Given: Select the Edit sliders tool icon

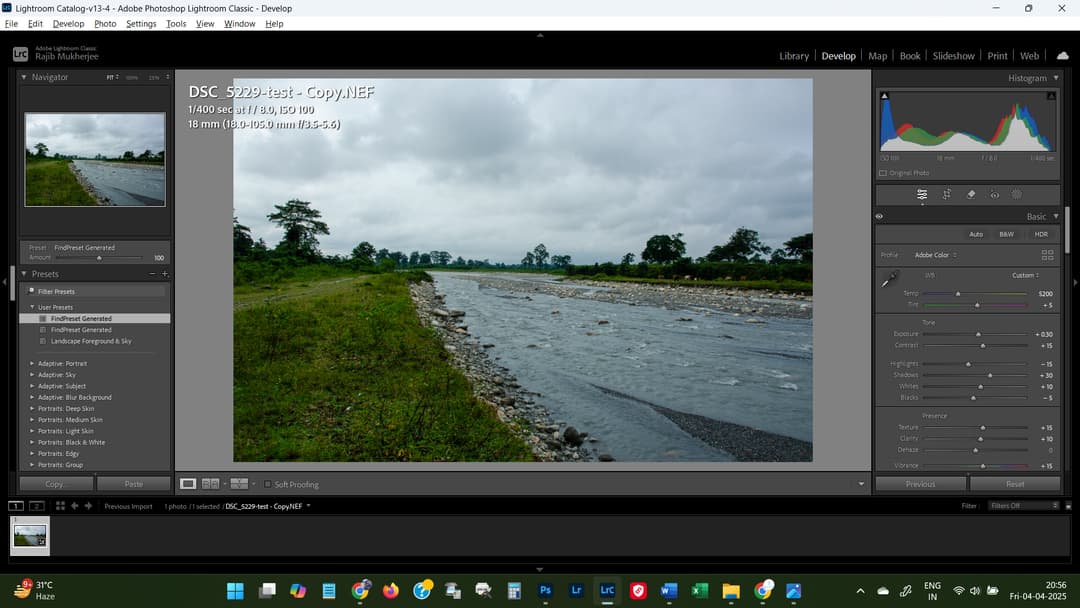Looking at the screenshot, I should [922, 194].
